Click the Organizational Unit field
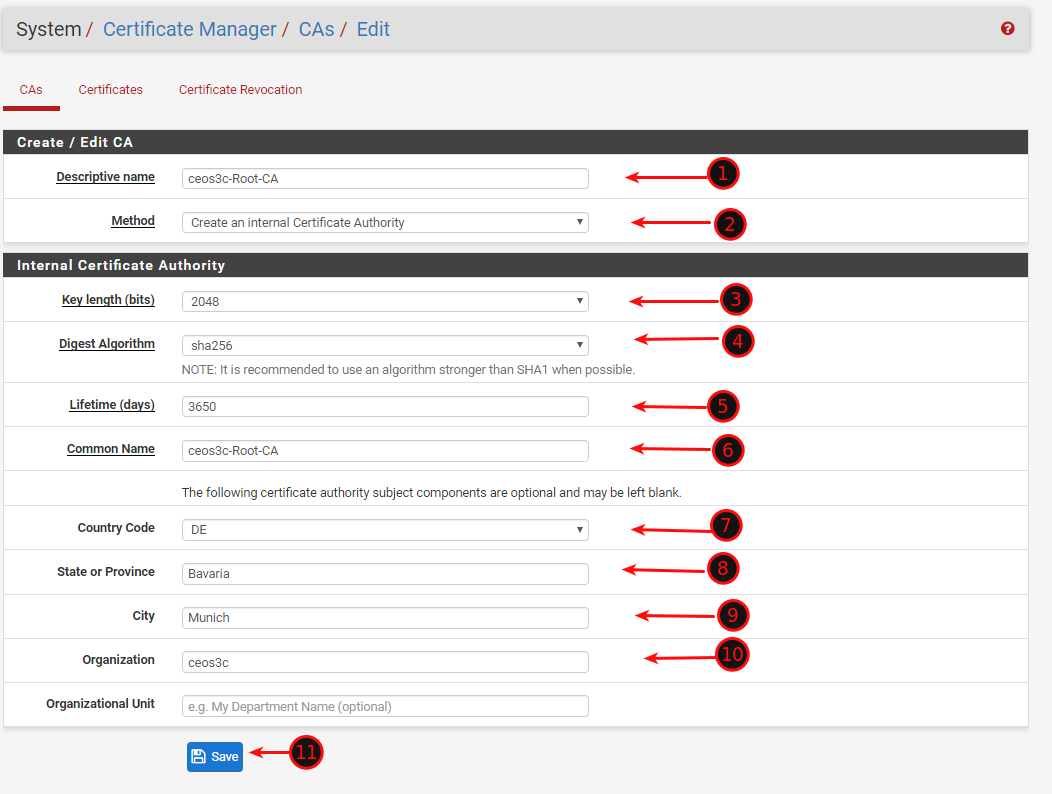The height and width of the screenshot is (794, 1052). [x=385, y=706]
